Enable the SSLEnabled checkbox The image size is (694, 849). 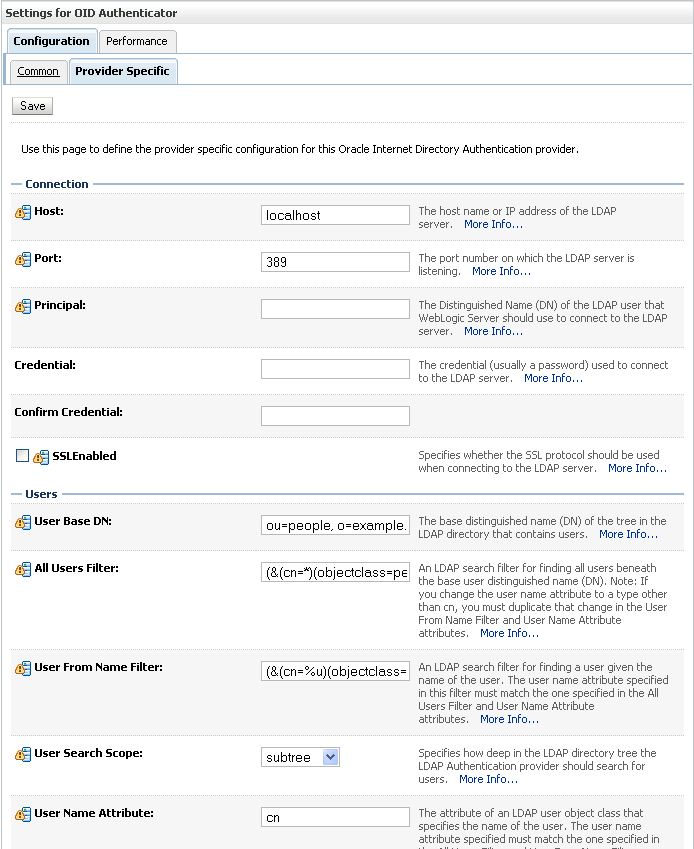[x=22, y=456]
